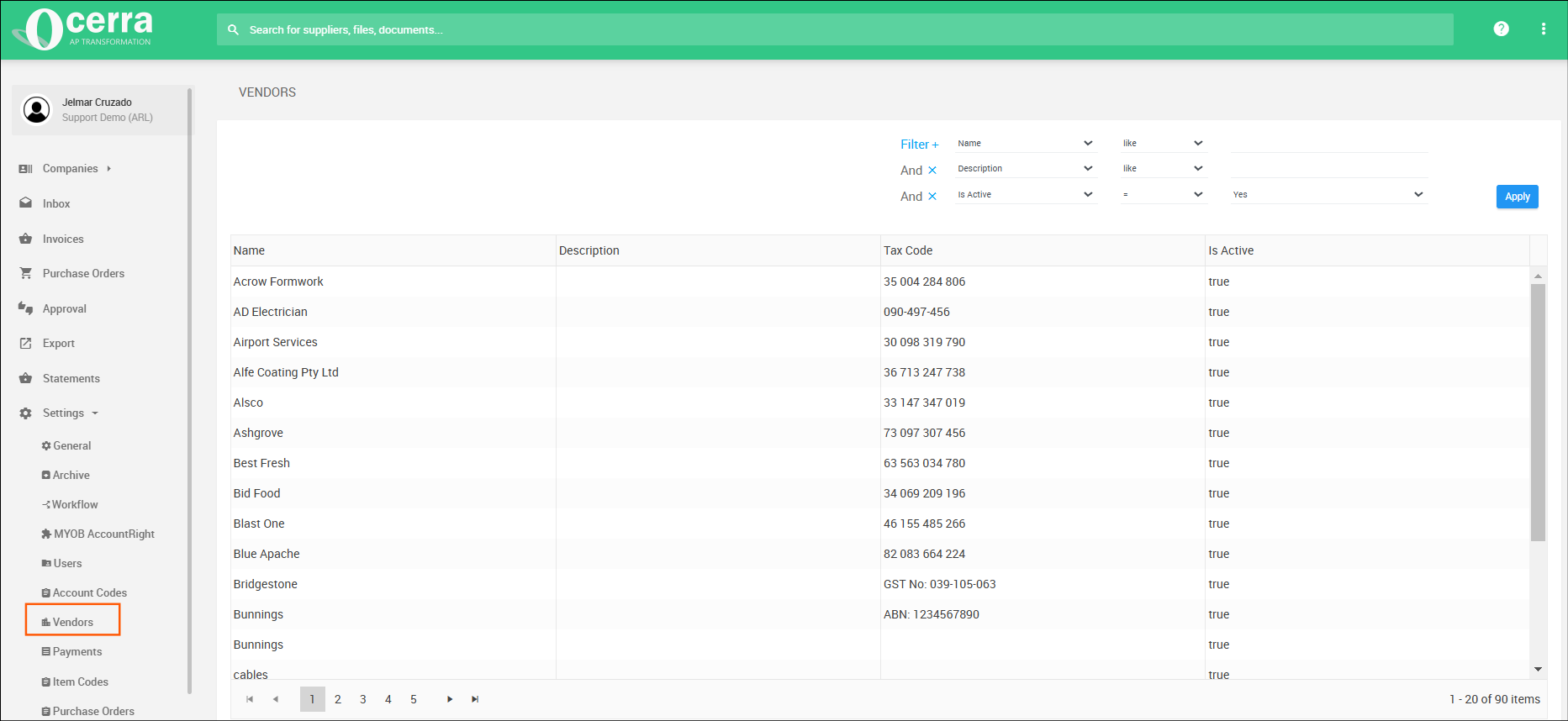Remove the Is Active filter row with X
Image resolution: width=1568 pixels, height=721 pixels.
pyautogui.click(x=932, y=197)
